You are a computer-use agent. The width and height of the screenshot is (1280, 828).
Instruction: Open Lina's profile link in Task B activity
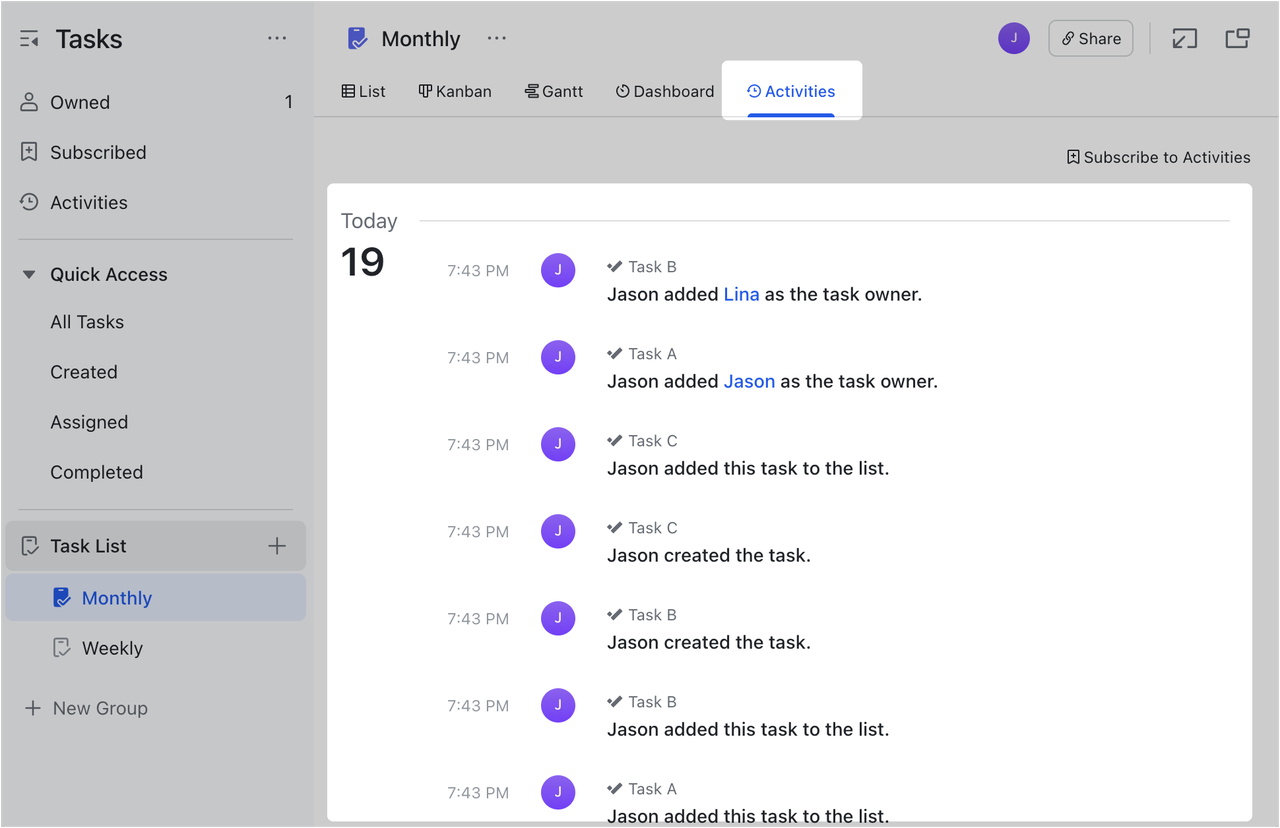[x=742, y=294]
